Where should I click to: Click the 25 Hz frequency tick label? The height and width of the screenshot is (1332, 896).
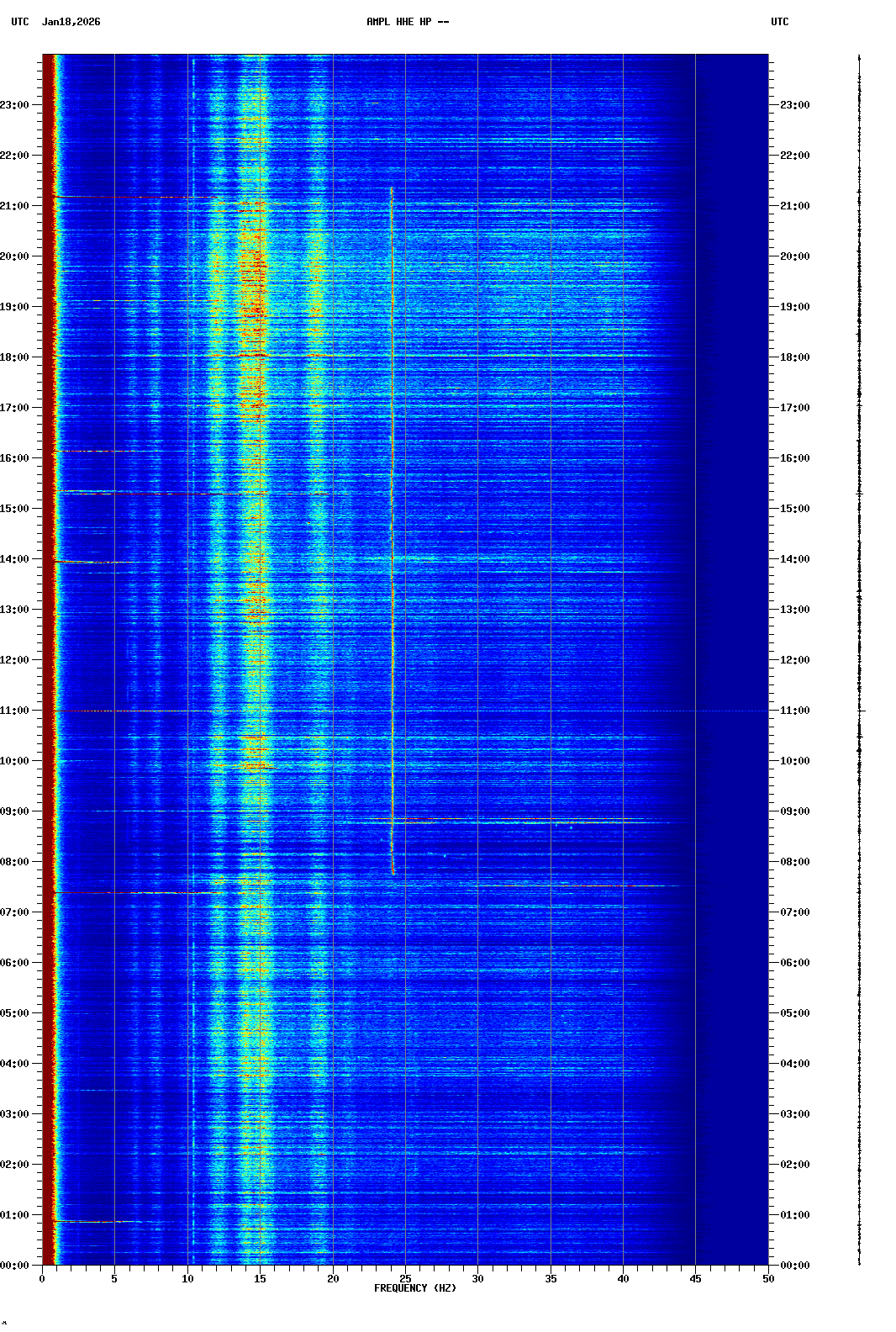(405, 1279)
